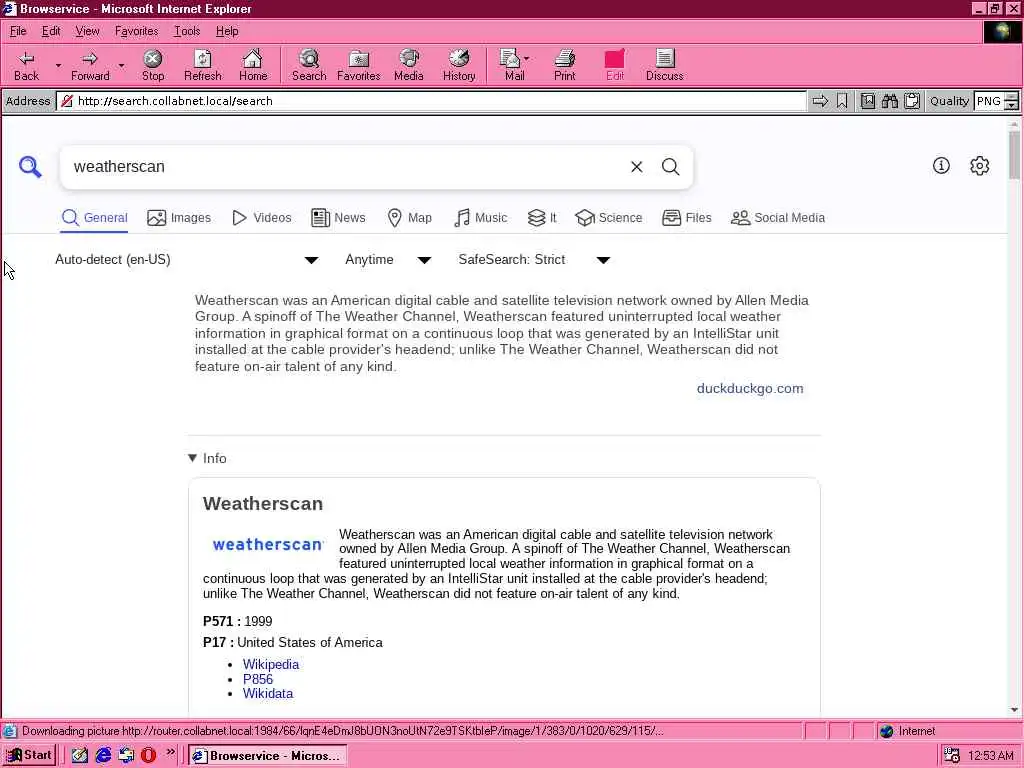This screenshot has height=768, width=1024.
Task: Click the address bar URL field
Action: tap(432, 101)
